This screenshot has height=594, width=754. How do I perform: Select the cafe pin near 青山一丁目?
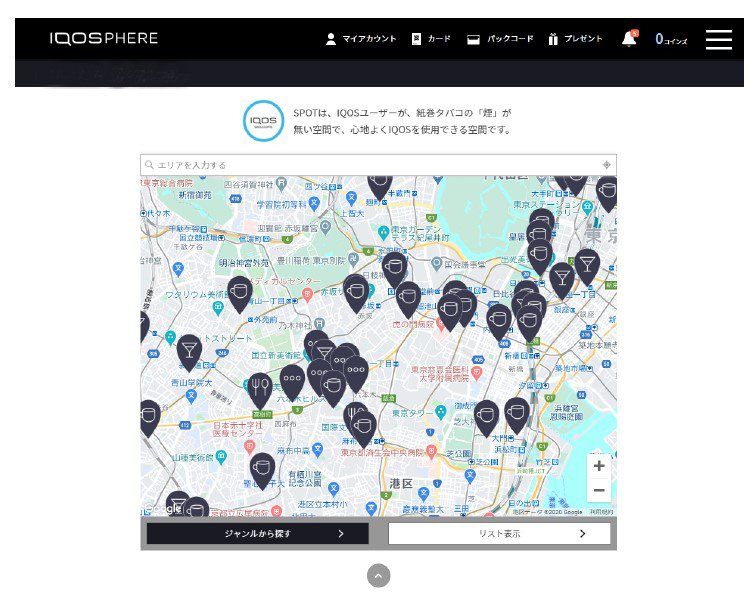[x=239, y=294]
